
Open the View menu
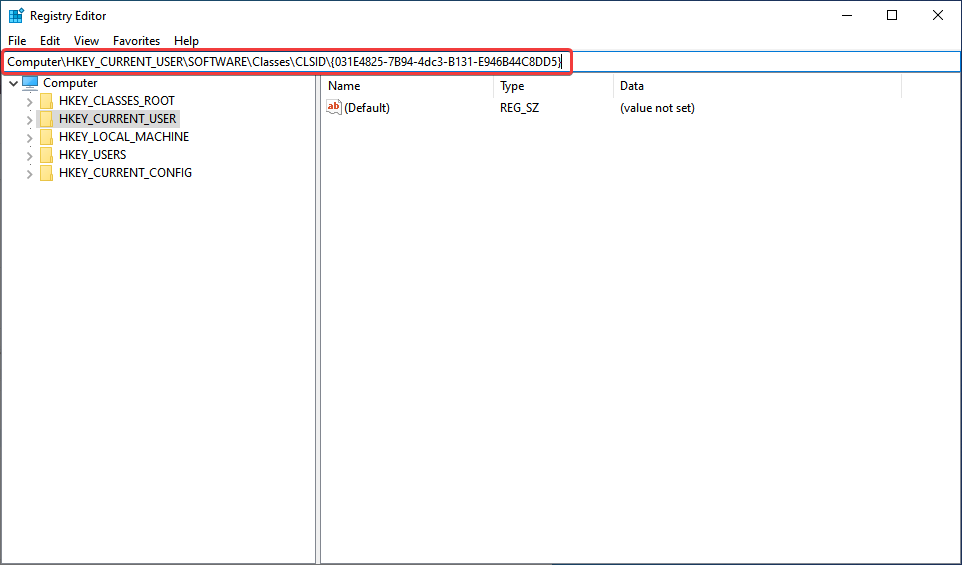87,40
